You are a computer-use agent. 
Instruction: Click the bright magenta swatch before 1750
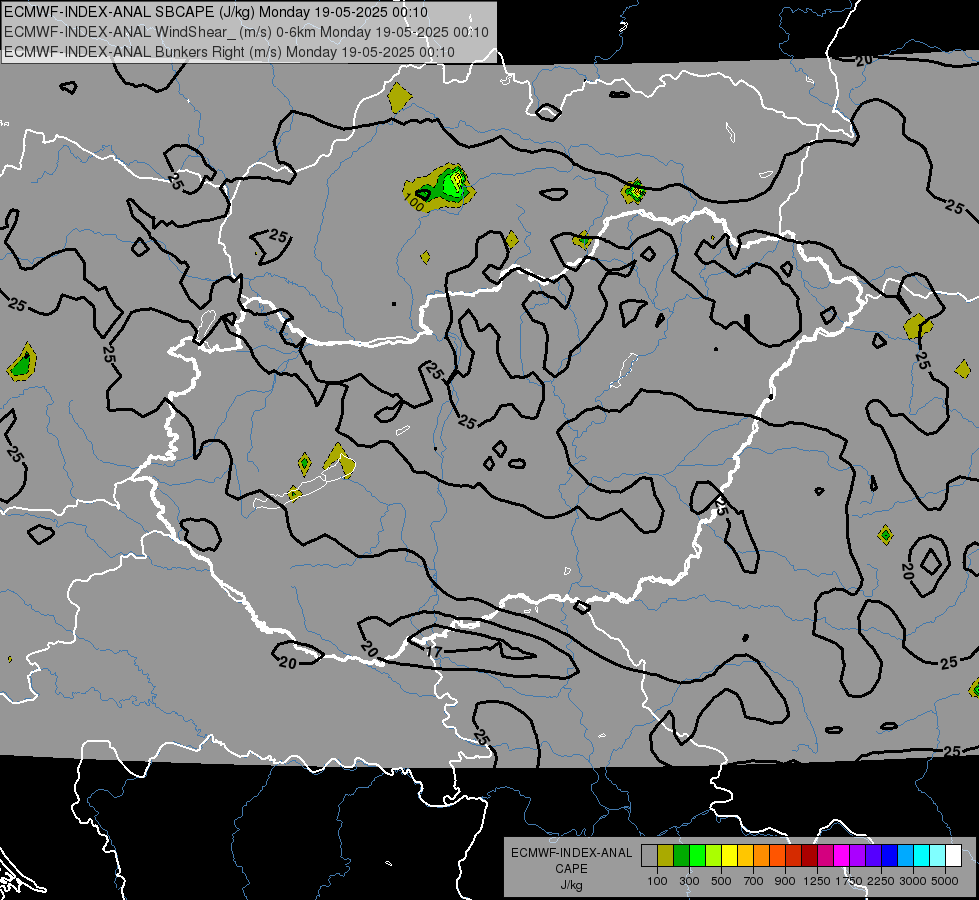(x=842, y=856)
